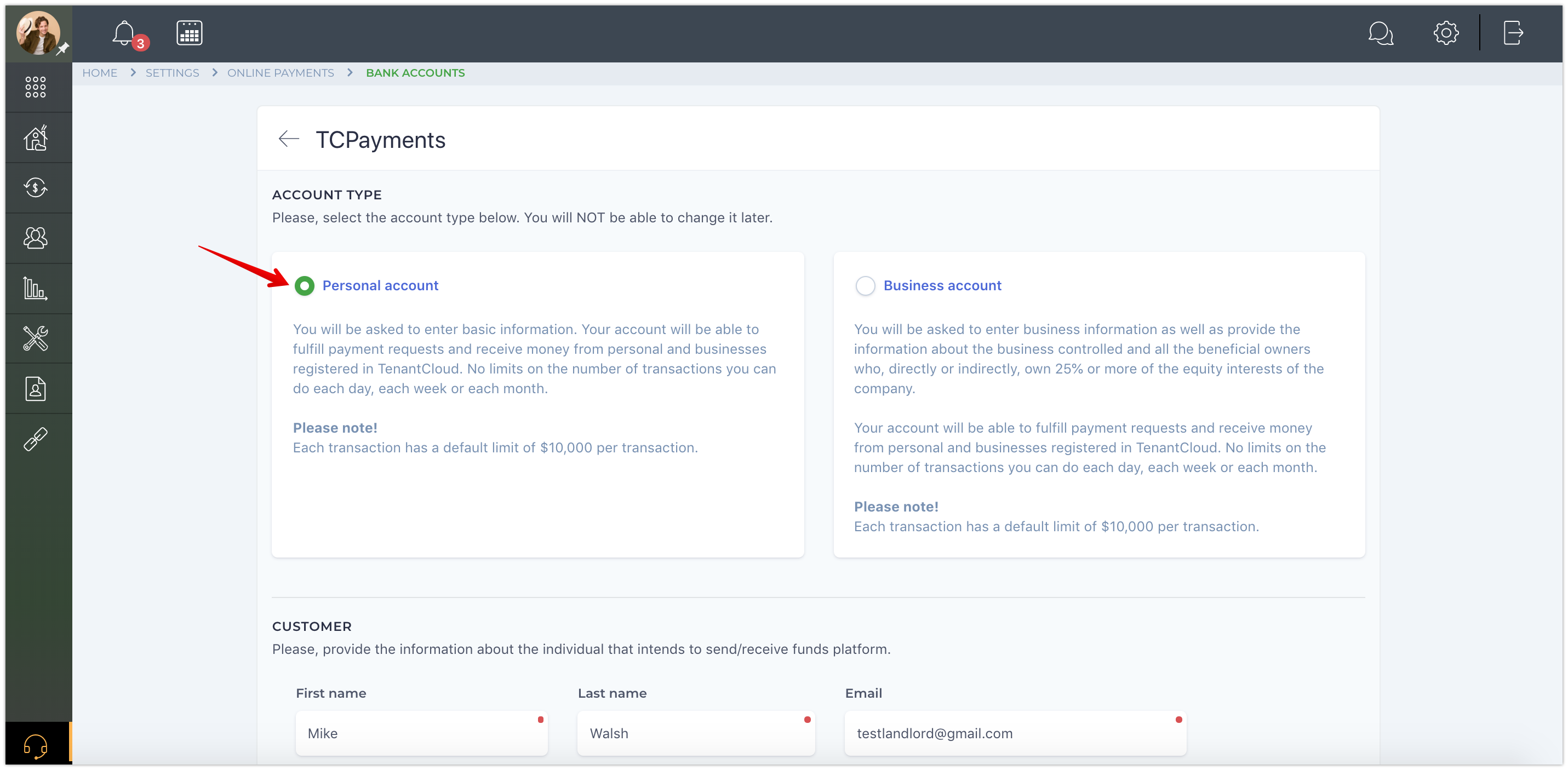Open the reports chart icon in sidebar

35,289
